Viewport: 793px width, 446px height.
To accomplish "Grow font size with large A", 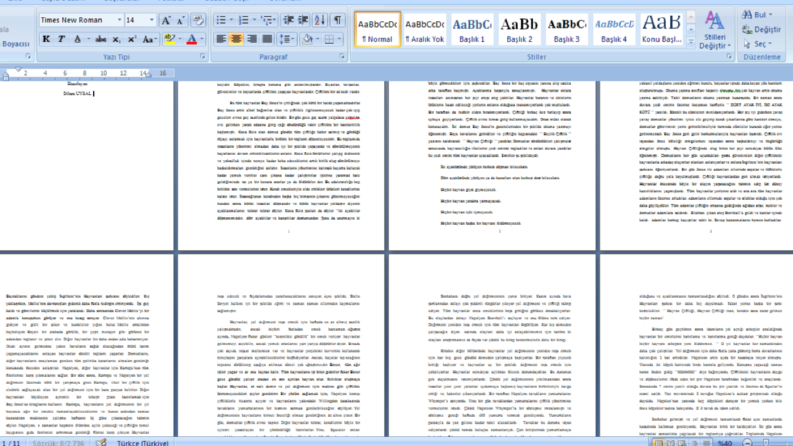I will (x=165, y=20).
